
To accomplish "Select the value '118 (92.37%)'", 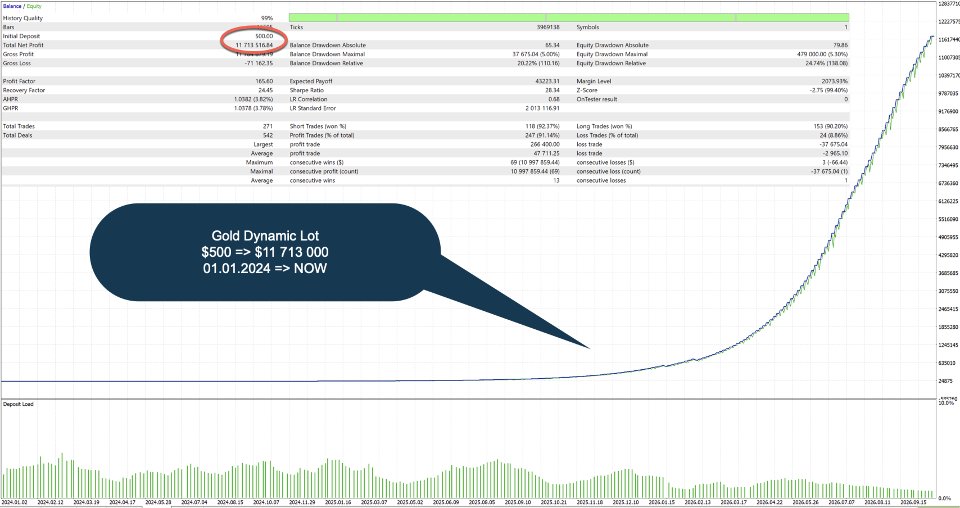I will [542, 126].
